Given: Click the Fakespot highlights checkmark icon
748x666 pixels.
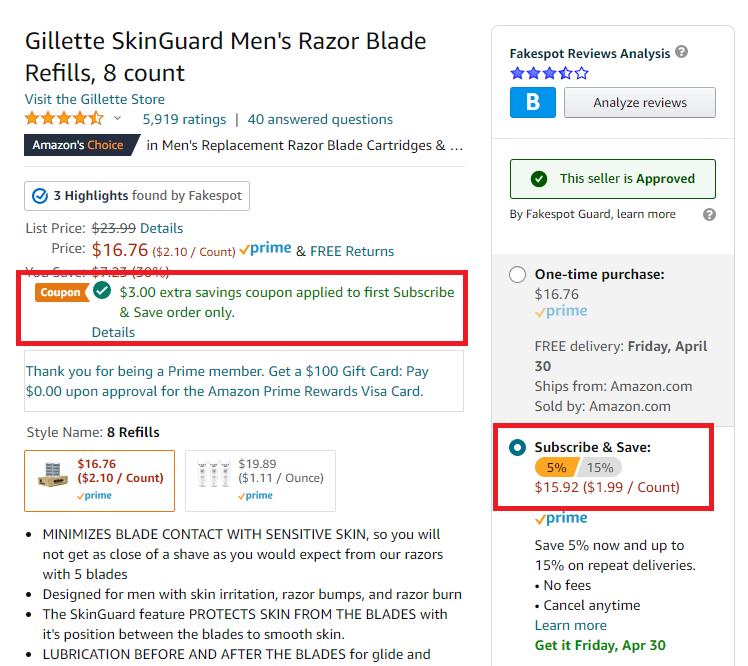Looking at the screenshot, I should click(40, 196).
